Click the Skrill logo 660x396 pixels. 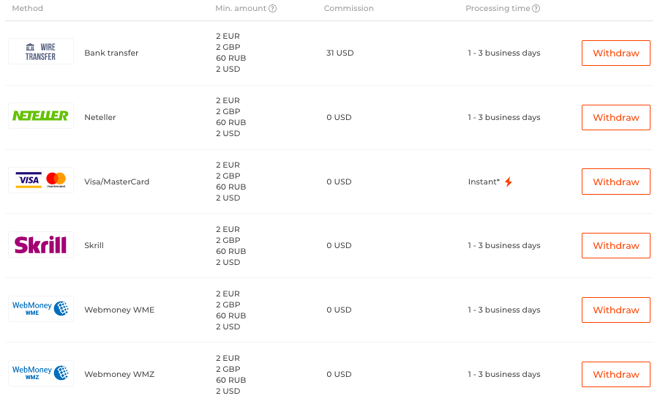[41, 245]
